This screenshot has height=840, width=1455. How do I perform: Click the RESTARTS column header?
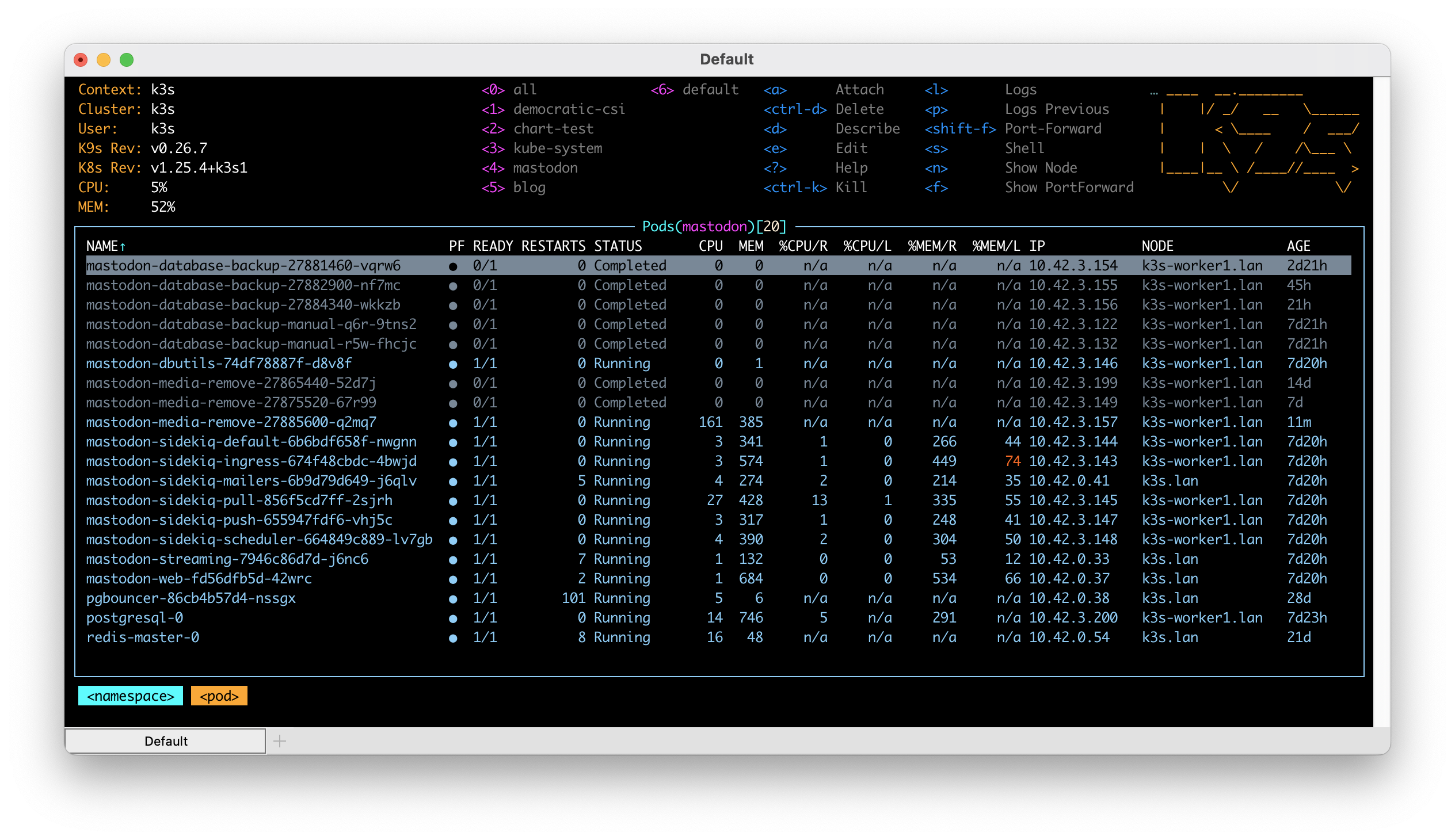pyautogui.click(x=553, y=246)
